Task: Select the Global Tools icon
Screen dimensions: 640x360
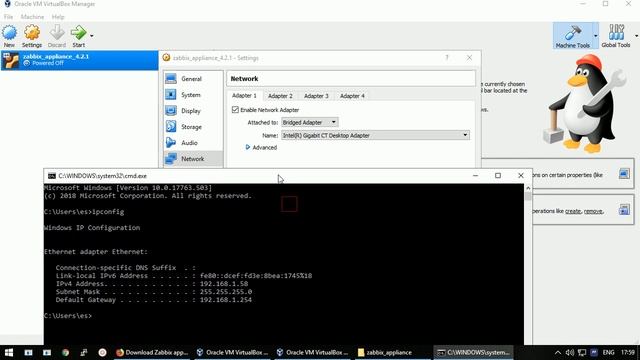Action: click(616, 36)
